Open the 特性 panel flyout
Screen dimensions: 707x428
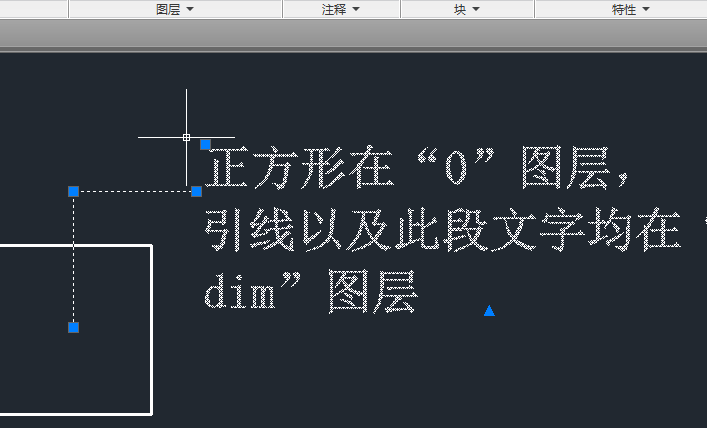click(x=630, y=9)
